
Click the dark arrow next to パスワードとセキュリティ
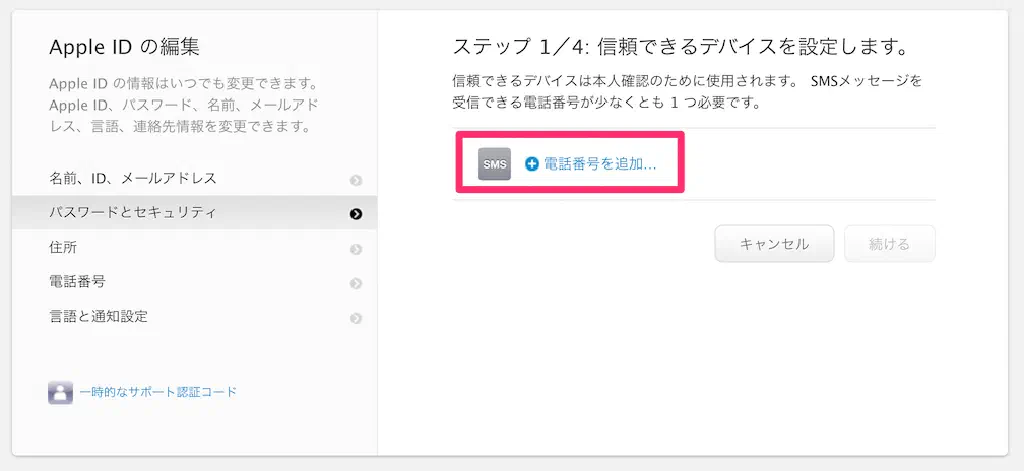(356, 214)
